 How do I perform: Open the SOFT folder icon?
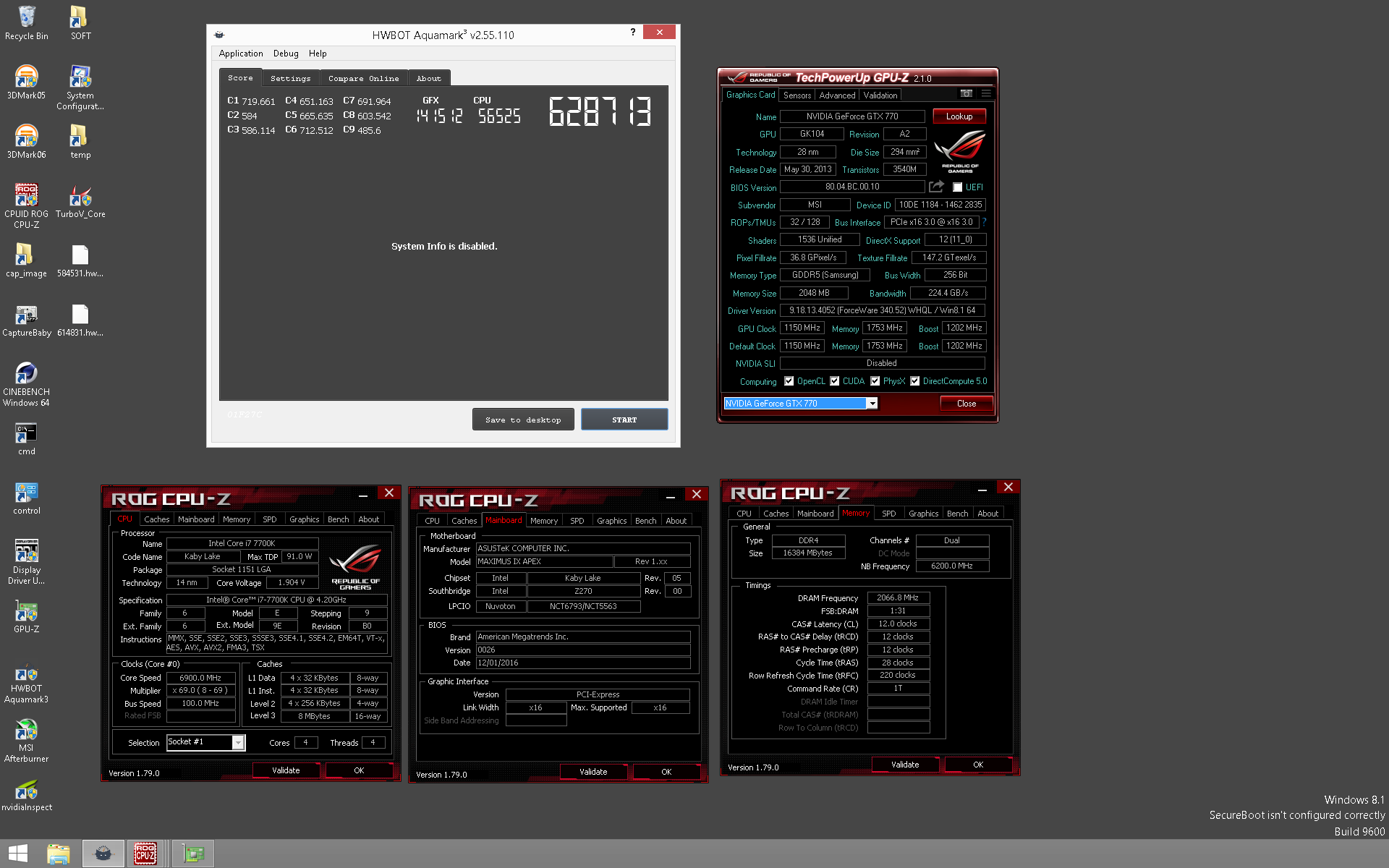pos(80,23)
